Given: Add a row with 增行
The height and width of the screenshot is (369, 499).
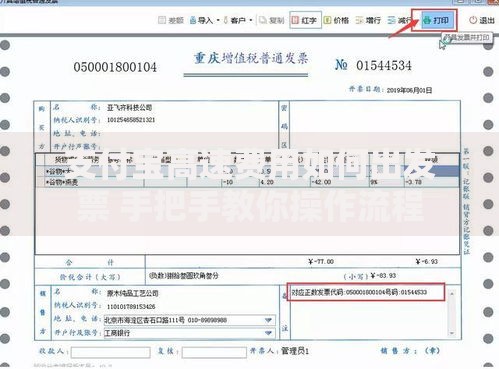Looking at the screenshot, I should point(368,20).
